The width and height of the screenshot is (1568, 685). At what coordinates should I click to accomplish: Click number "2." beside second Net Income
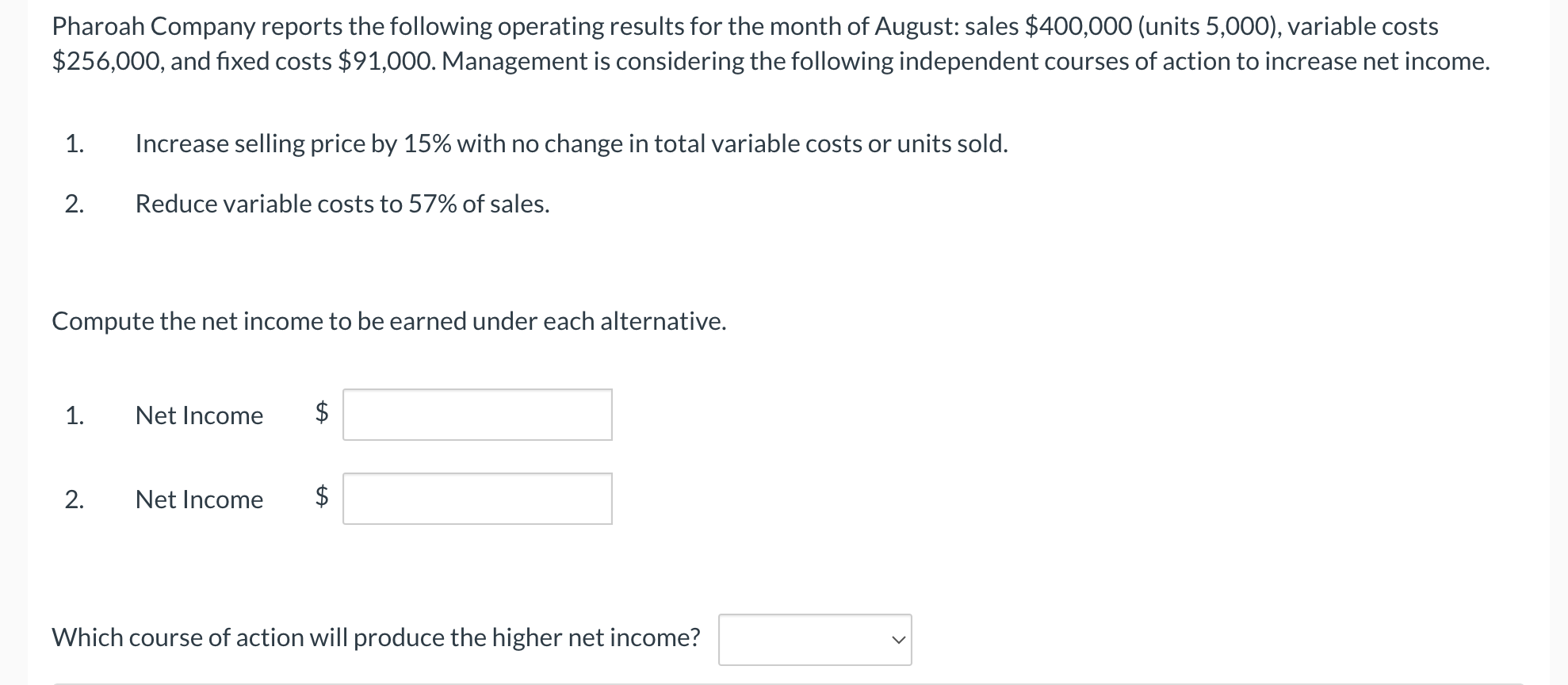pyautogui.click(x=75, y=499)
